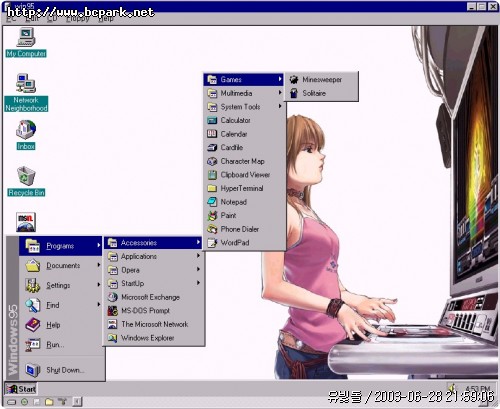Open the Run... entry icon
The height and width of the screenshot is (409, 500).
coord(33,345)
